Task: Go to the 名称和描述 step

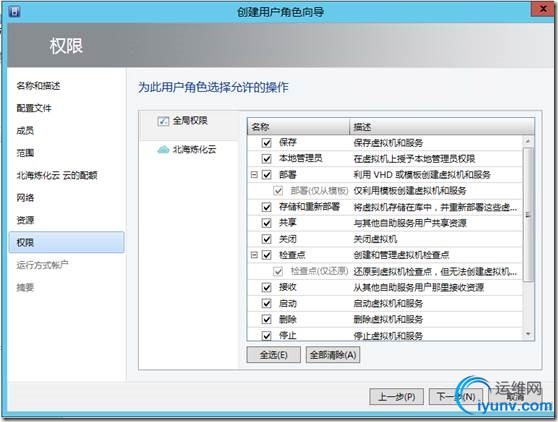Action: [x=38, y=86]
